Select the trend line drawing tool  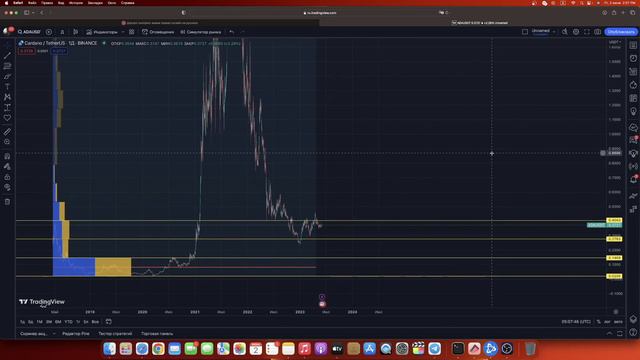click(7, 55)
